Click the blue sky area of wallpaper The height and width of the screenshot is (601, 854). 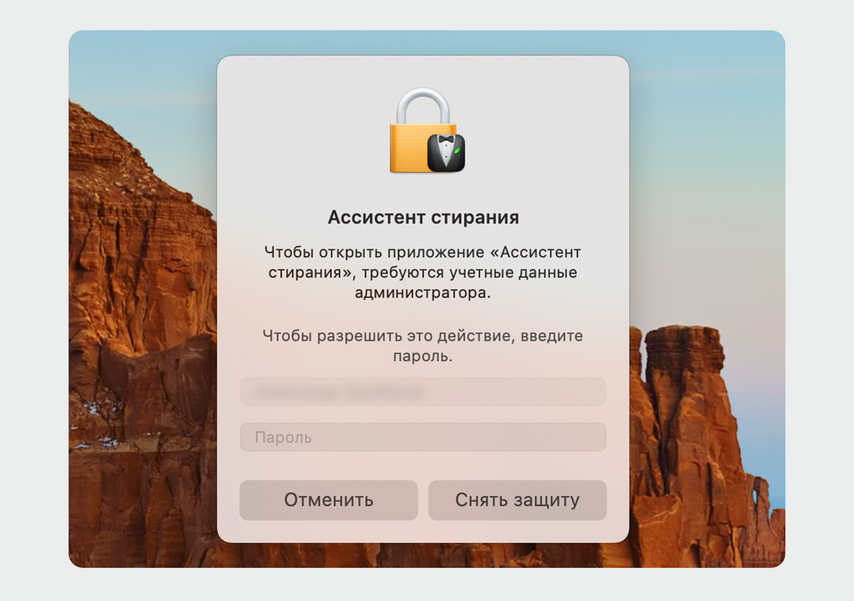[708, 136]
